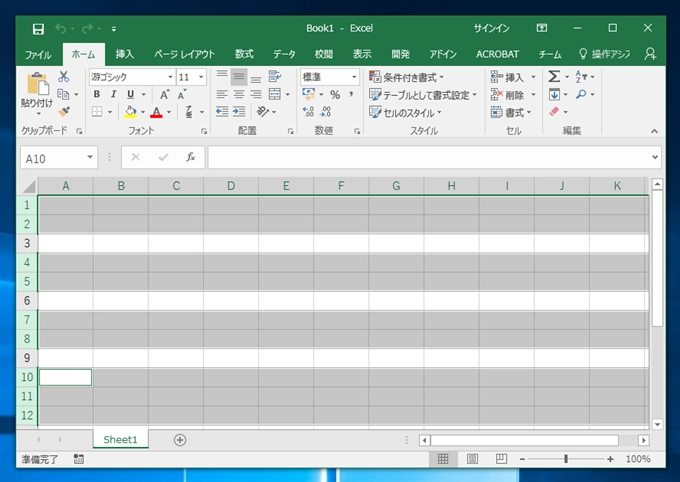The image size is (680, 482).
Task: Switch to the 挿入 ribbon tab
Action: point(124,54)
